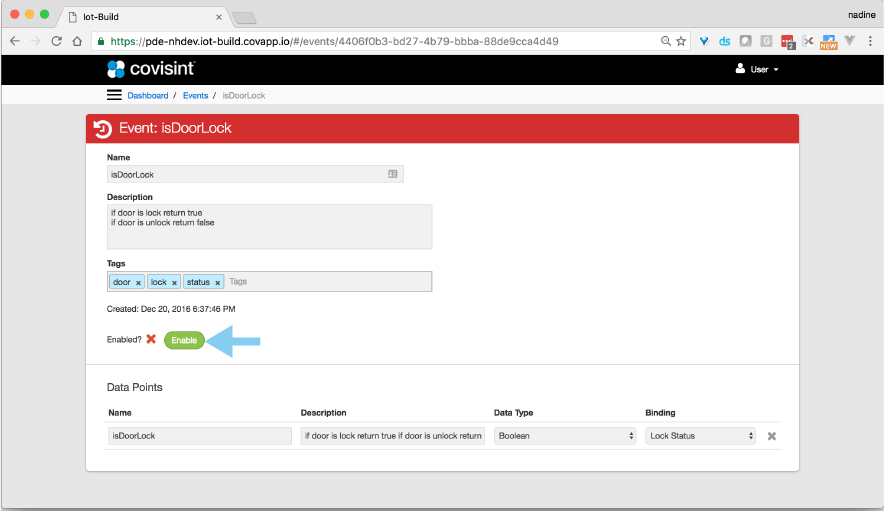Expand the User account menu

pos(757,69)
